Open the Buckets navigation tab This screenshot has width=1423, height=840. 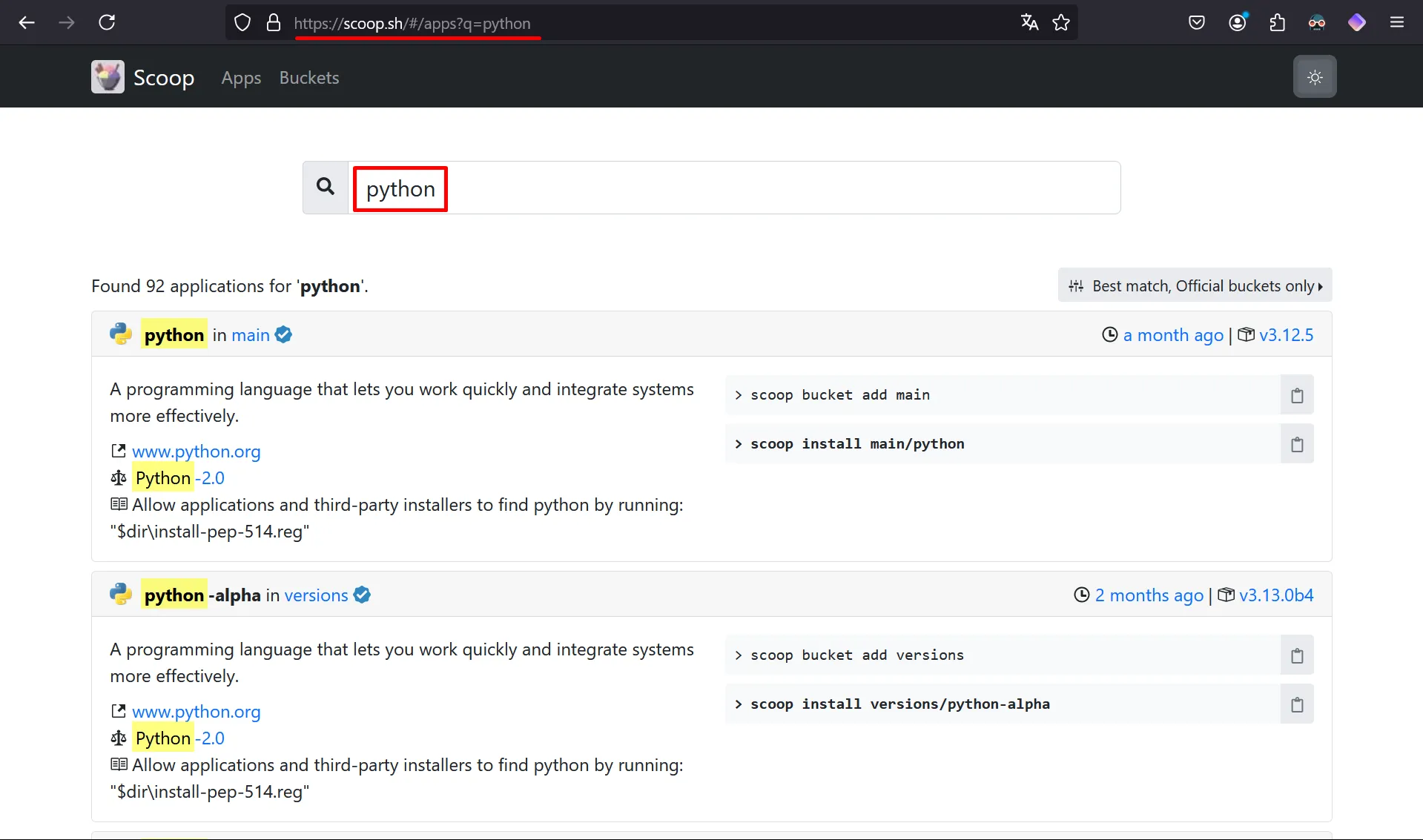(309, 78)
